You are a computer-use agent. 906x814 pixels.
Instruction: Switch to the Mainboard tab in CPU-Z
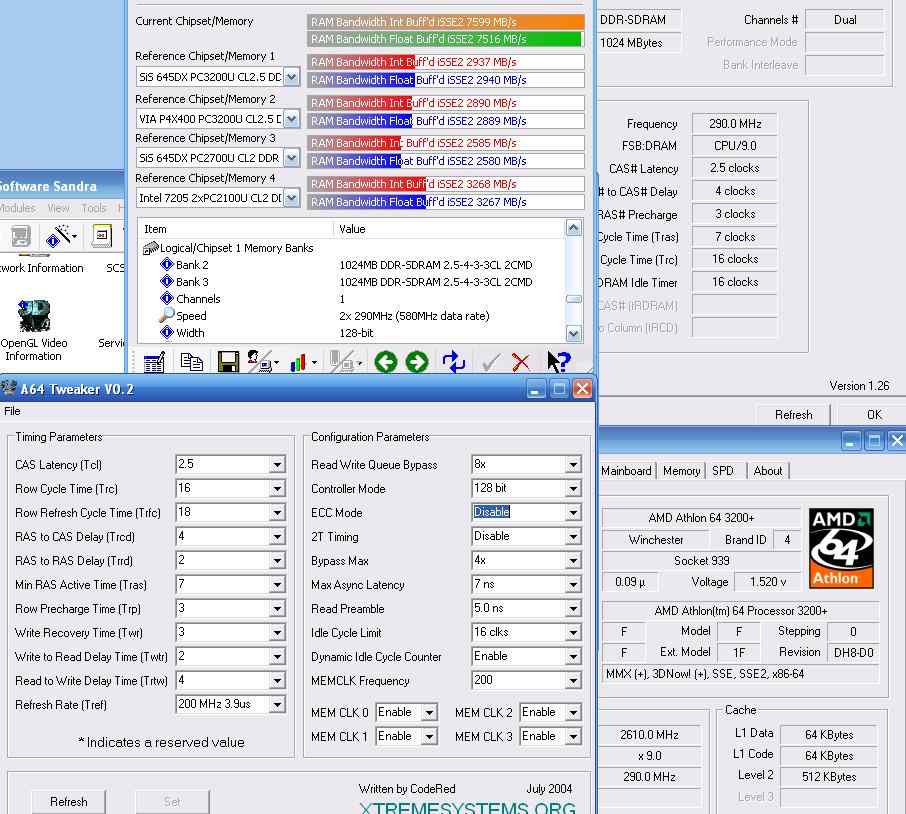pos(626,471)
